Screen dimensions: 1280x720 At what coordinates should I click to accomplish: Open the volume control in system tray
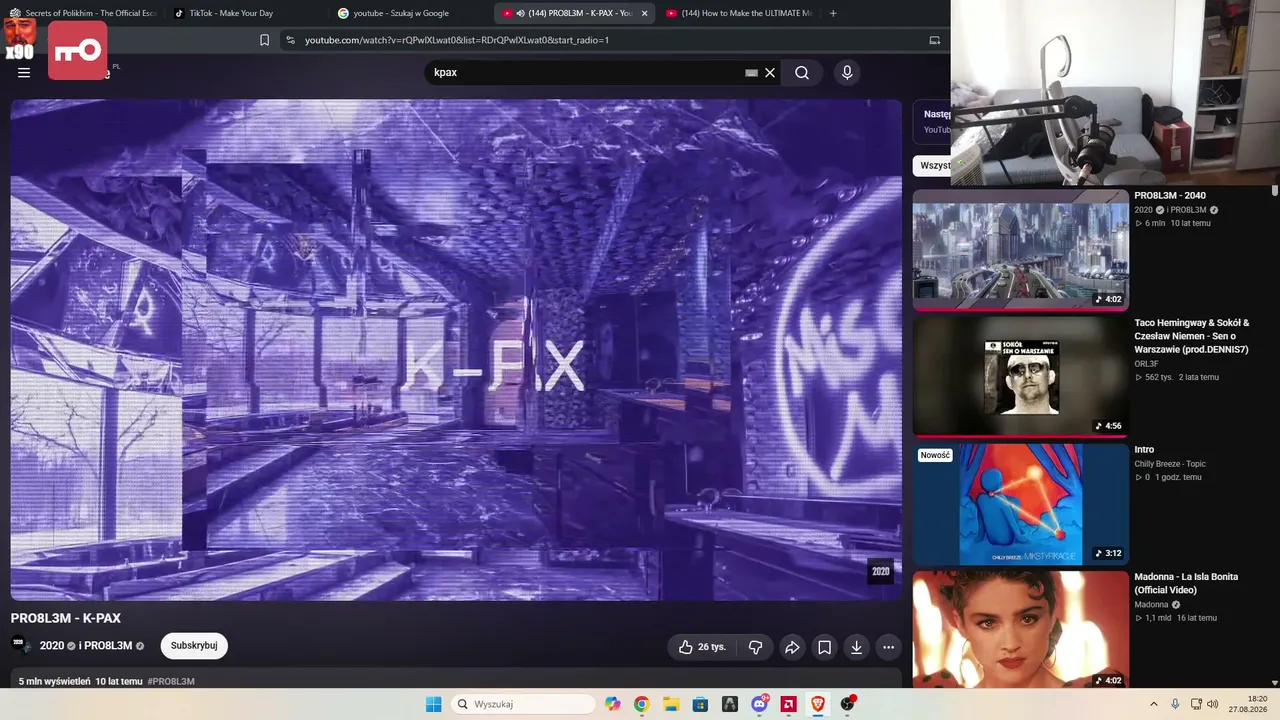click(1213, 704)
